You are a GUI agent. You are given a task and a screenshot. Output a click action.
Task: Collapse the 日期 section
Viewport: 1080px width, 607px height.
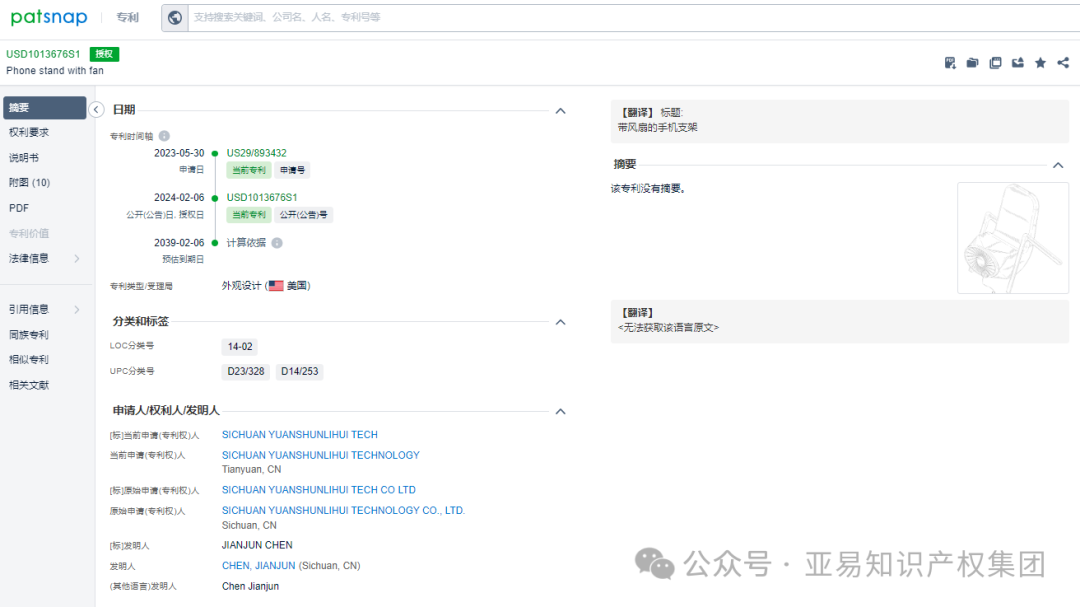(561, 111)
